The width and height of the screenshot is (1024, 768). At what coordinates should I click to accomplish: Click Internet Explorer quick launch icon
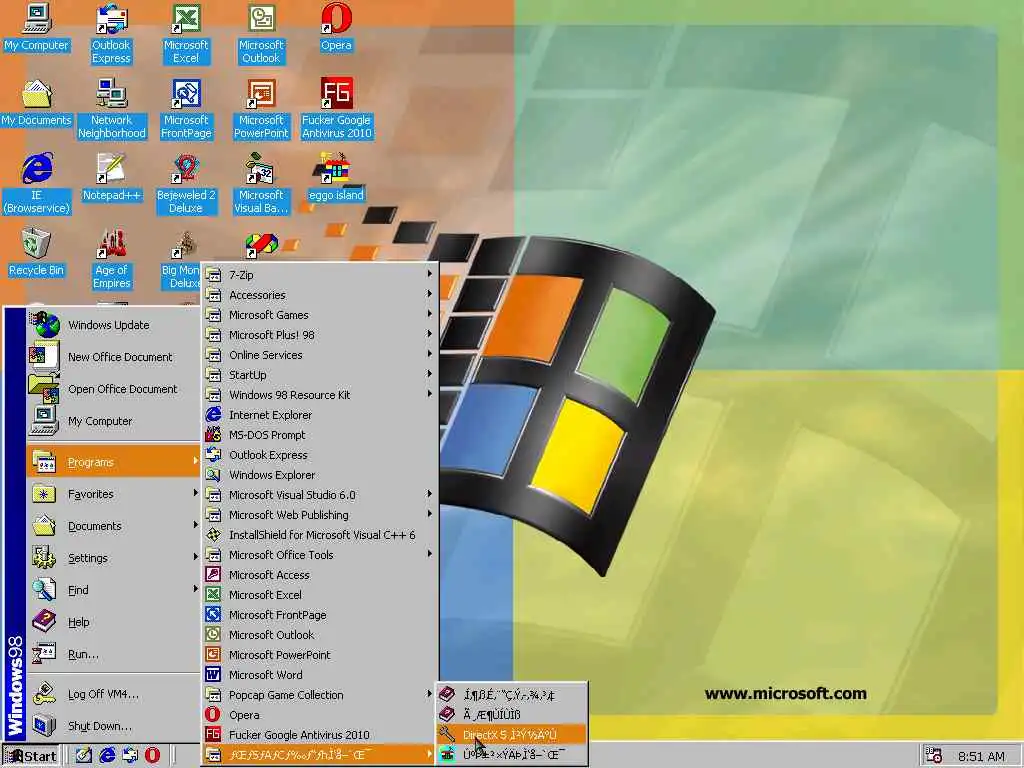point(106,756)
